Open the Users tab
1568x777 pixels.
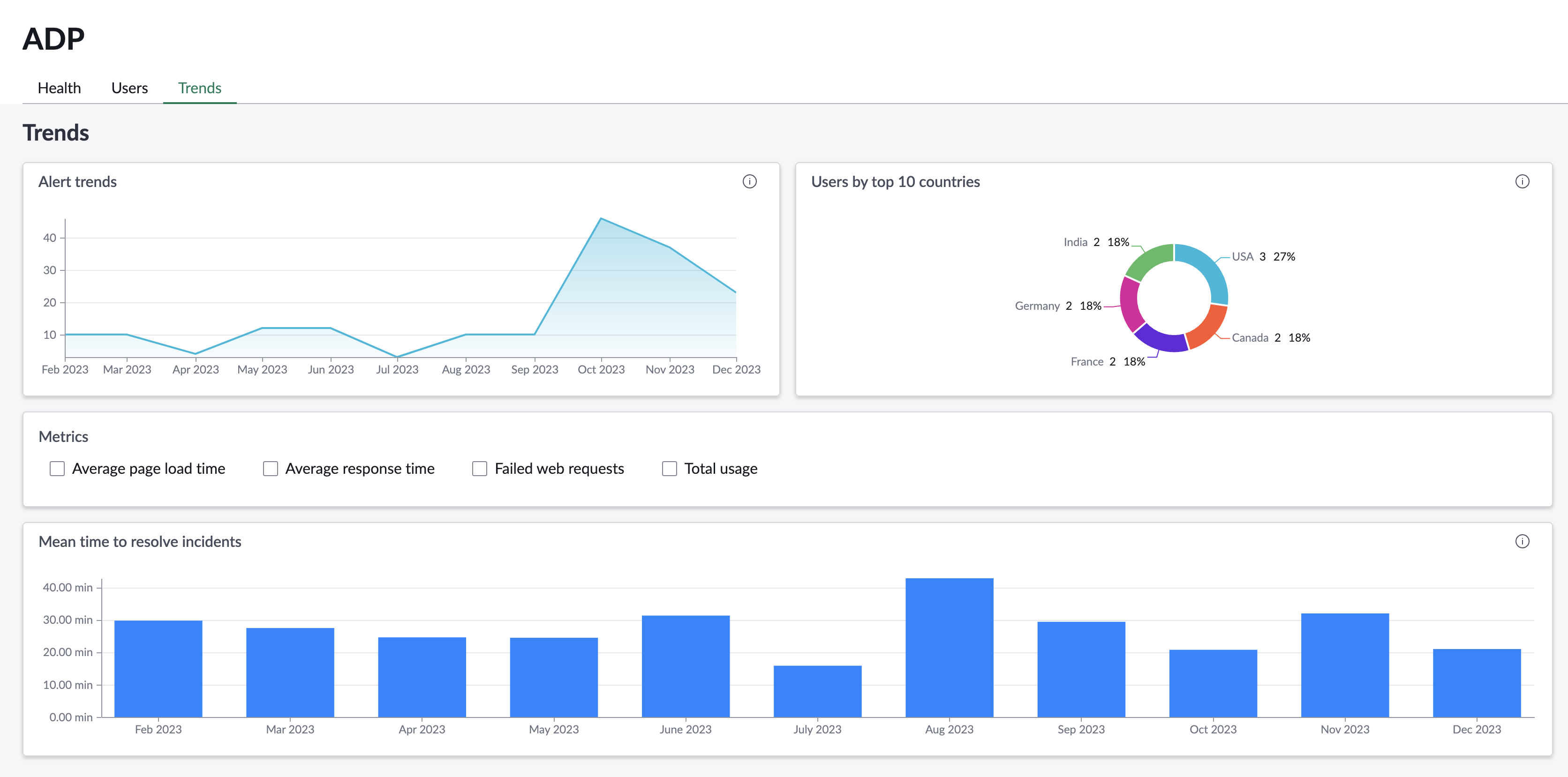pyautogui.click(x=130, y=88)
